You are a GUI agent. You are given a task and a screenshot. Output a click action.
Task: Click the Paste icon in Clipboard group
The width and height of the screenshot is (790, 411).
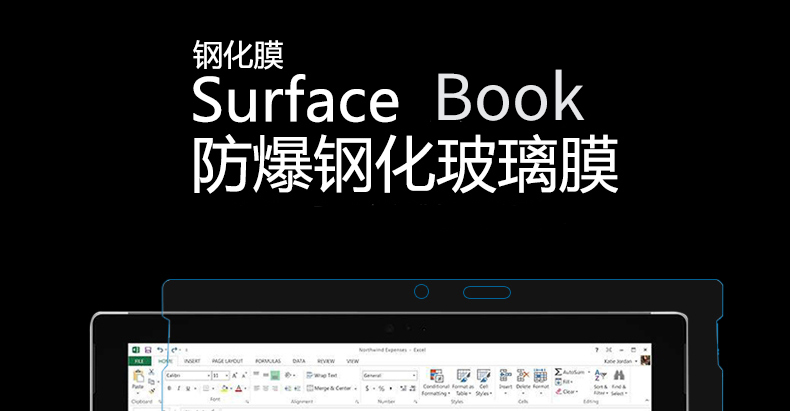[x=138, y=376]
